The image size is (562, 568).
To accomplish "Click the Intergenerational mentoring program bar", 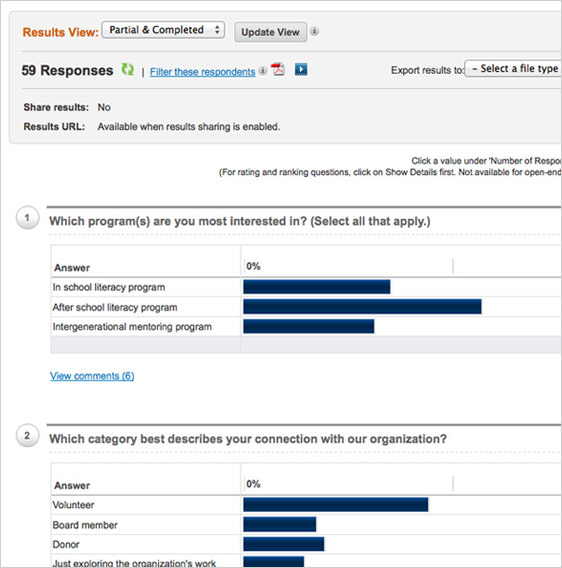I will pos(309,326).
